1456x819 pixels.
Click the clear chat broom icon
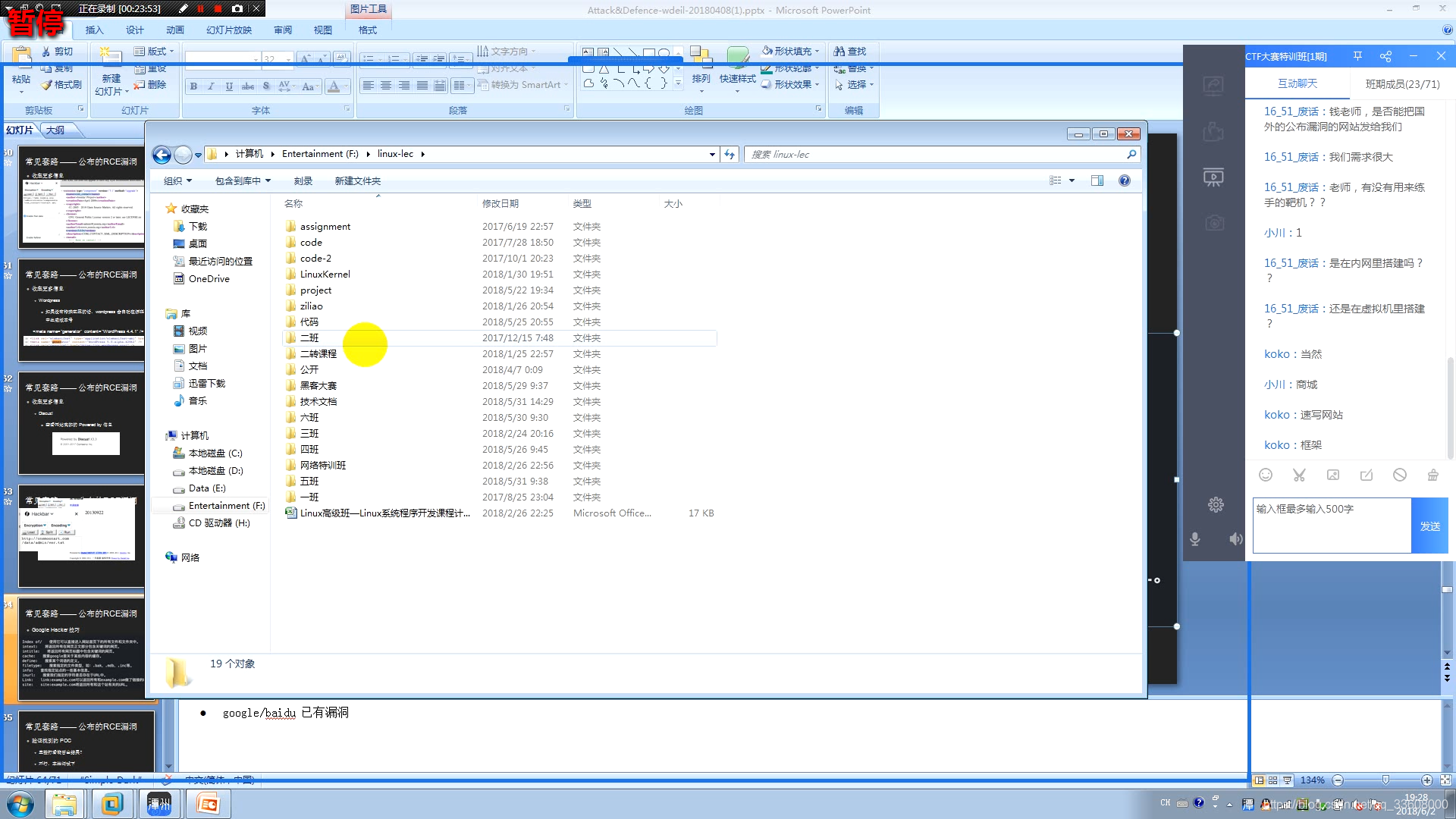click(x=1432, y=475)
